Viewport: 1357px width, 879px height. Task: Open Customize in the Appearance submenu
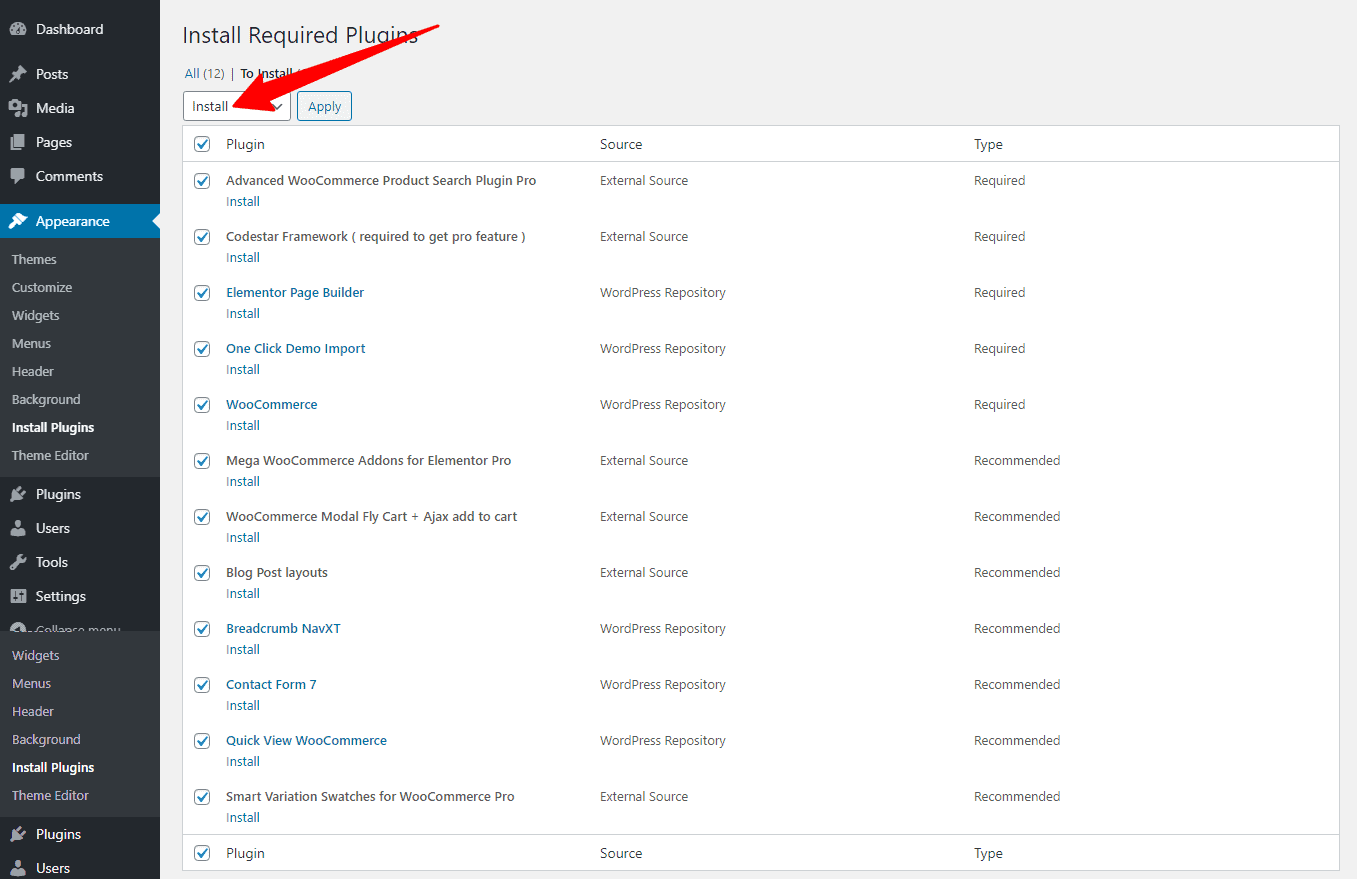(42, 287)
